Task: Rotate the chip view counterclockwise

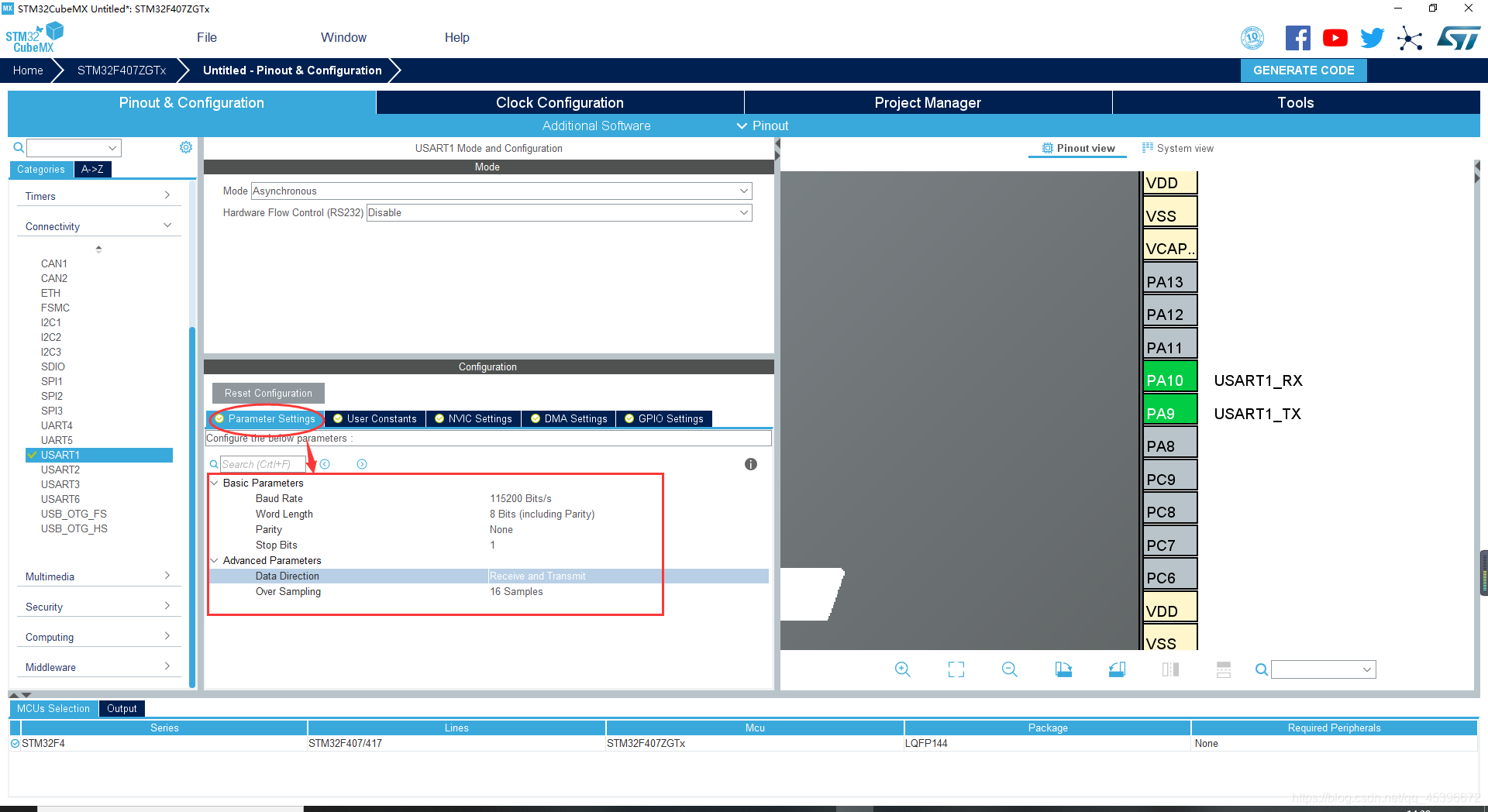Action: [x=1117, y=669]
